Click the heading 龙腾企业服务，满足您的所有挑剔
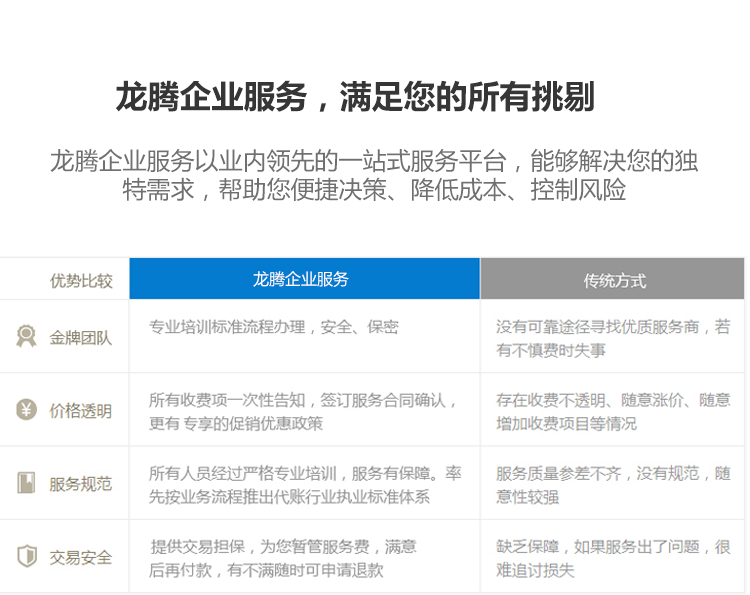Image resolution: width=750 pixels, height=595 pixels. point(355,97)
